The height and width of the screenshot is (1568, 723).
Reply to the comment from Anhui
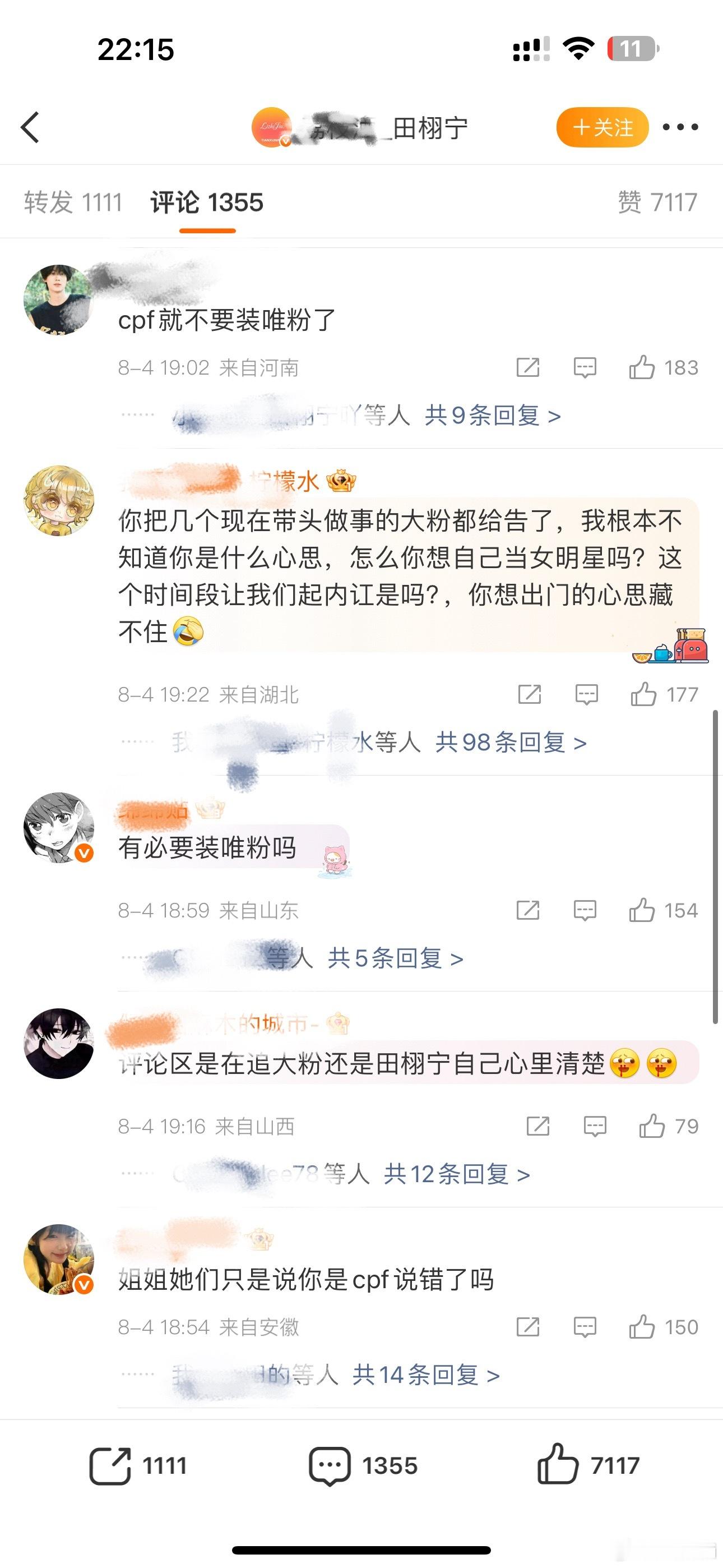(x=585, y=1327)
